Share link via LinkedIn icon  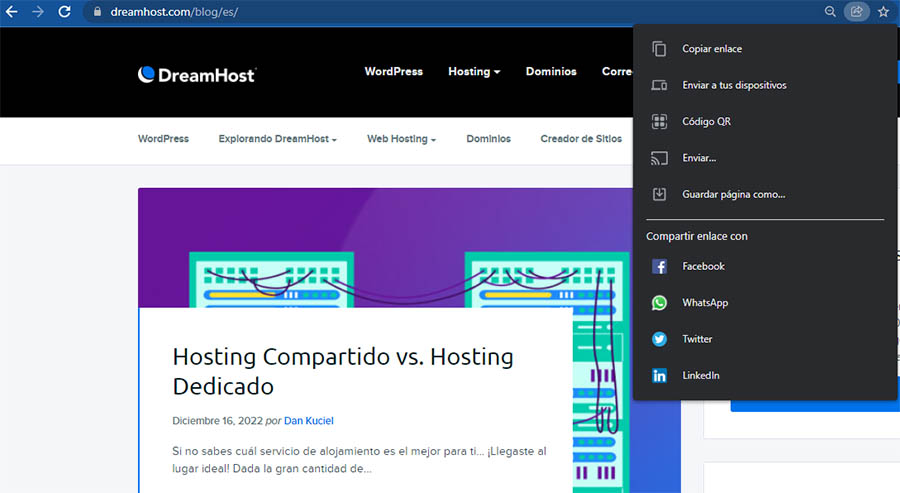pos(659,376)
